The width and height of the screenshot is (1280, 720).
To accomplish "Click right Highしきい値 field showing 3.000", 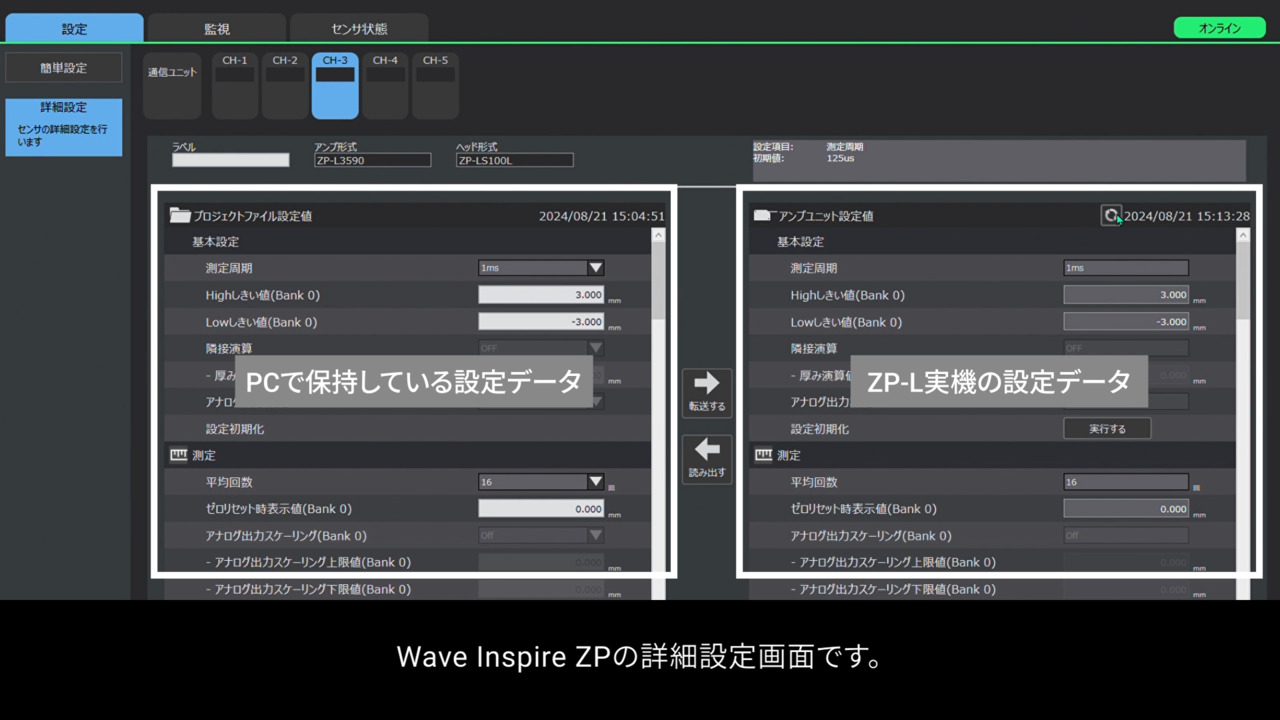I will (x=1126, y=295).
